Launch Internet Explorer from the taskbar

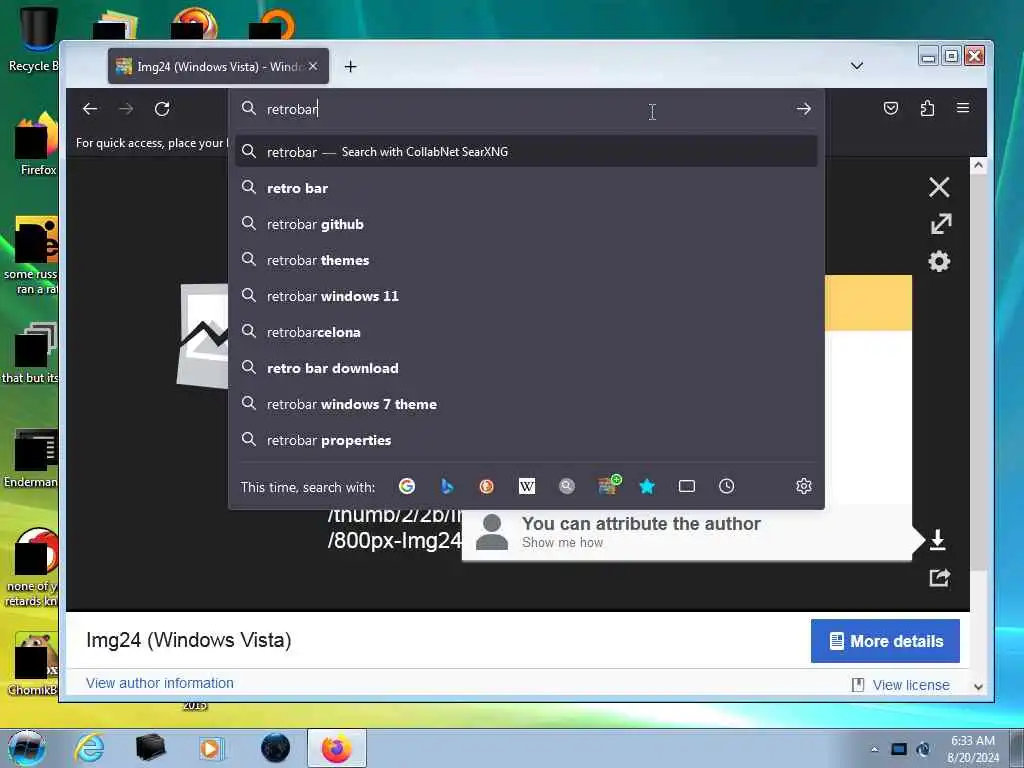pyautogui.click(x=89, y=748)
